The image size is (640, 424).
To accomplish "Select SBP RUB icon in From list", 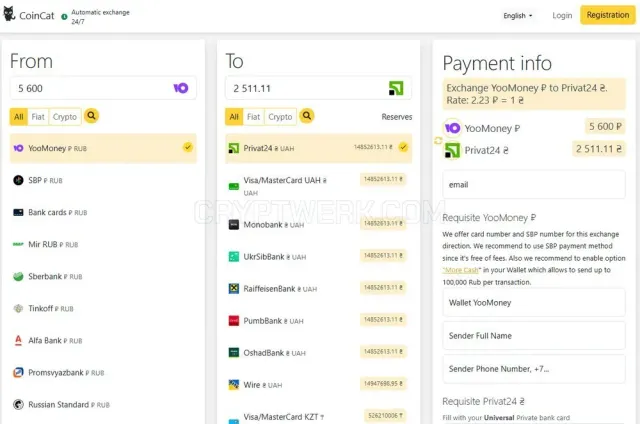I will coord(18,180).
